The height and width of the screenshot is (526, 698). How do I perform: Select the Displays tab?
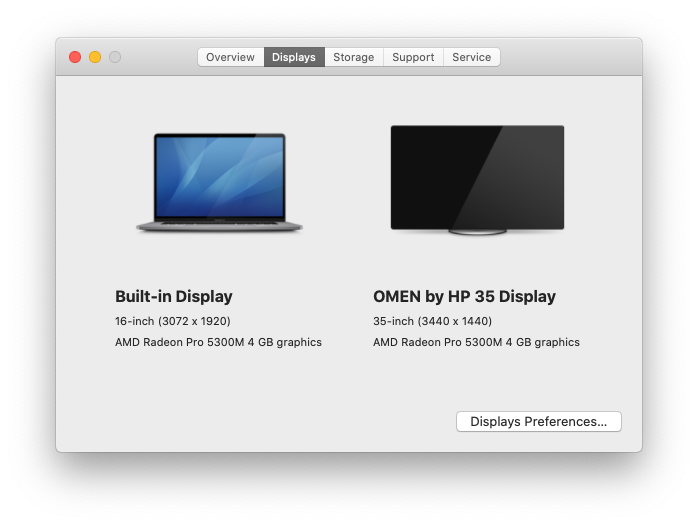coord(294,57)
